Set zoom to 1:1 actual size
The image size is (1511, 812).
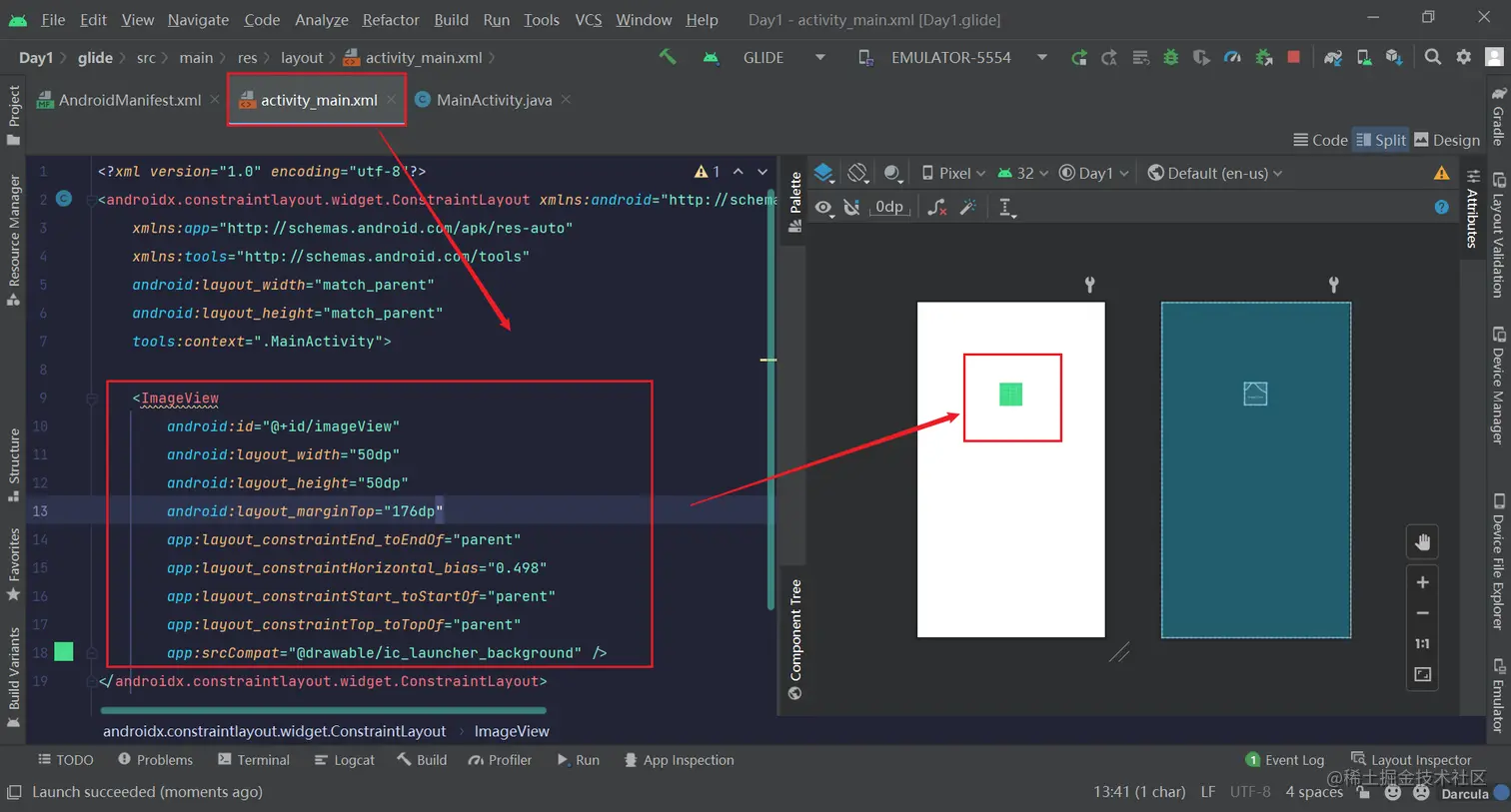tap(1422, 644)
